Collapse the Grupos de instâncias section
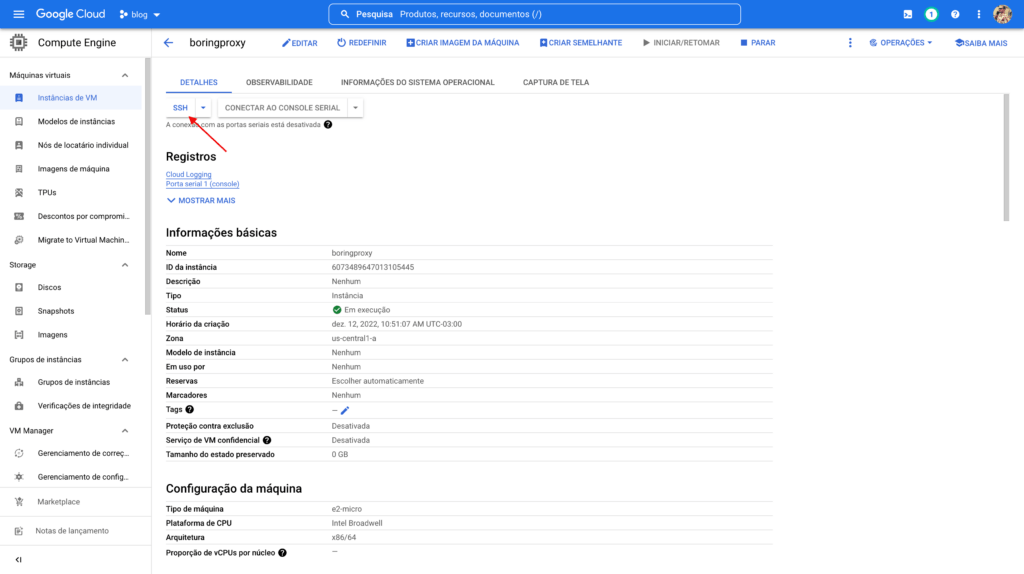 click(125, 360)
